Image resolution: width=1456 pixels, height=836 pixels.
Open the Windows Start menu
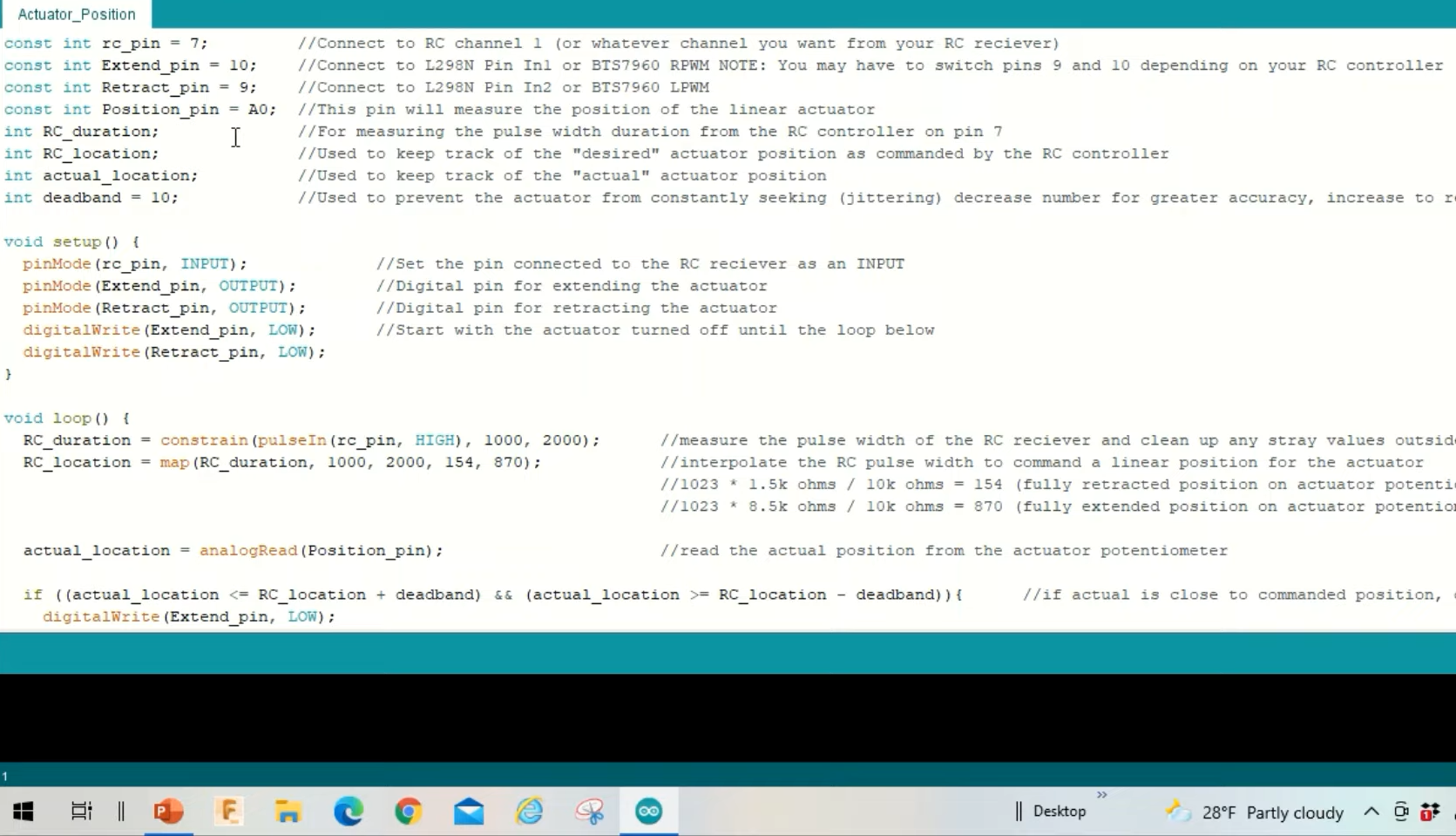click(24, 812)
